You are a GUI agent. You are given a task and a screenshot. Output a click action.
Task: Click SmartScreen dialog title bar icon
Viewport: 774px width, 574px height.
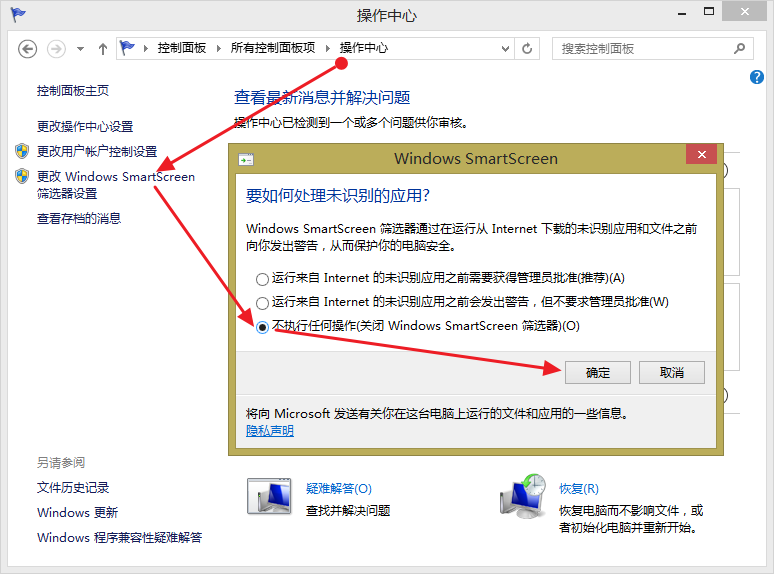(246, 159)
